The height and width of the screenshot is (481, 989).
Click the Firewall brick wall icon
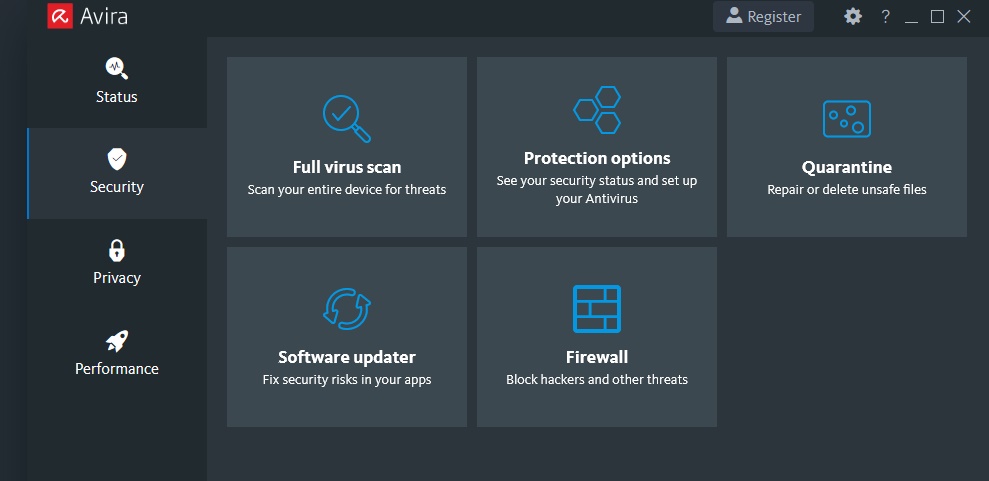(x=597, y=309)
